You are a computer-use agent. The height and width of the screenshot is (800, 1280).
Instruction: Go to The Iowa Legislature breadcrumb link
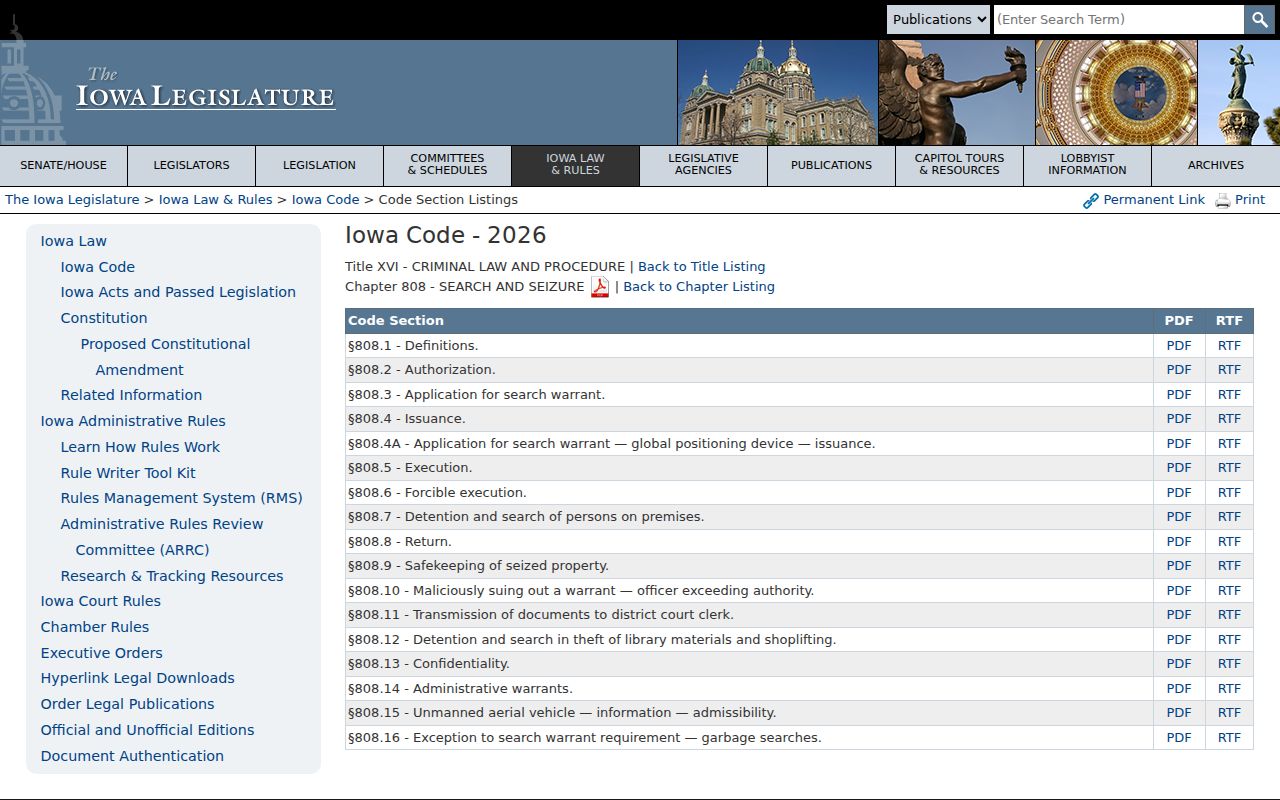[x=72, y=200]
